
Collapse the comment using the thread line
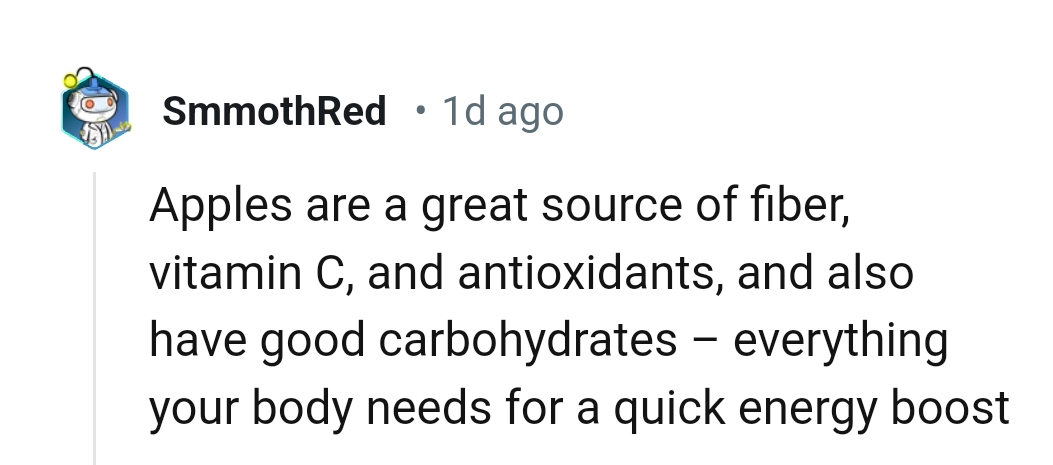click(x=94, y=320)
